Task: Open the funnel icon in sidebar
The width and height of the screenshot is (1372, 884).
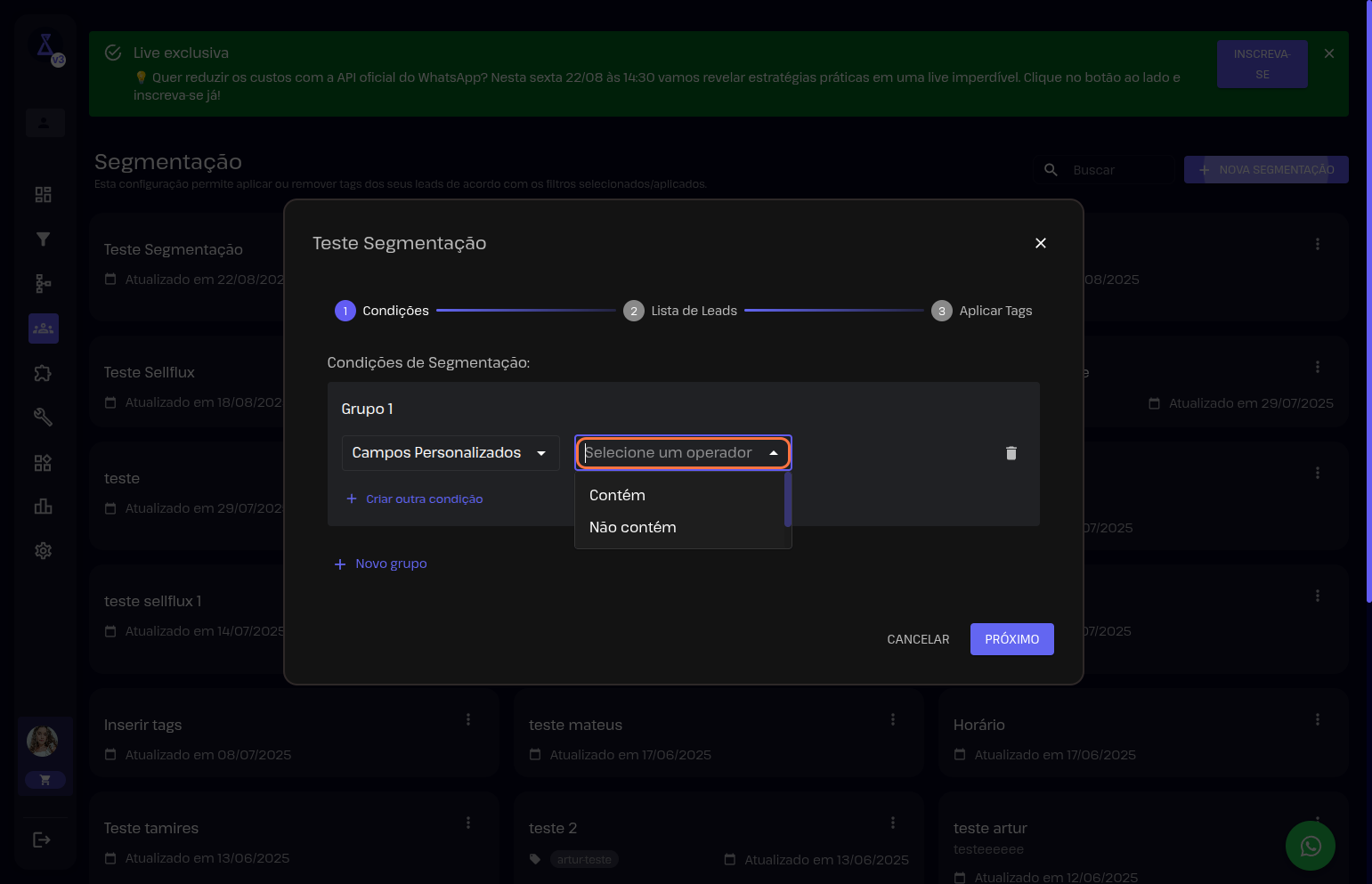Action: point(43,239)
